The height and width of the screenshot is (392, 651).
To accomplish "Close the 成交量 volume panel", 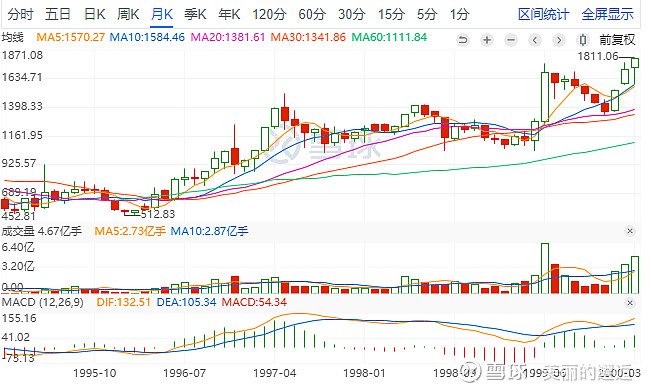I will (x=630, y=231).
